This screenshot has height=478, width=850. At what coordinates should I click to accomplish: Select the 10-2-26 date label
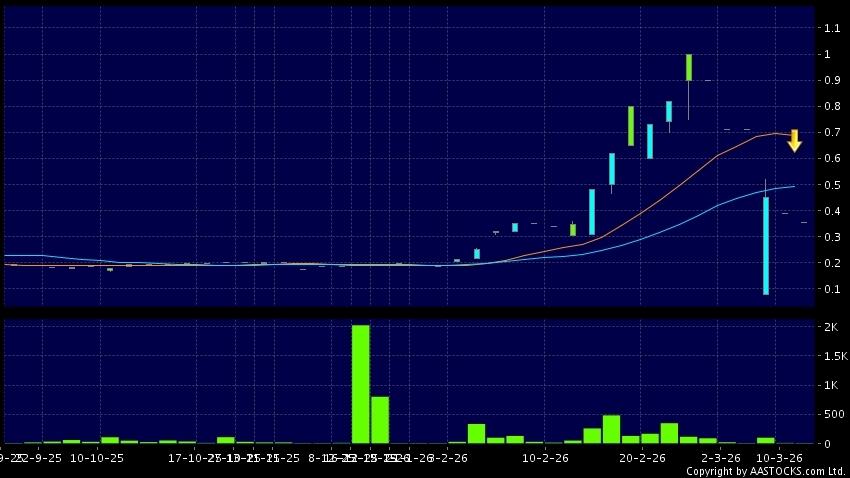(x=545, y=458)
